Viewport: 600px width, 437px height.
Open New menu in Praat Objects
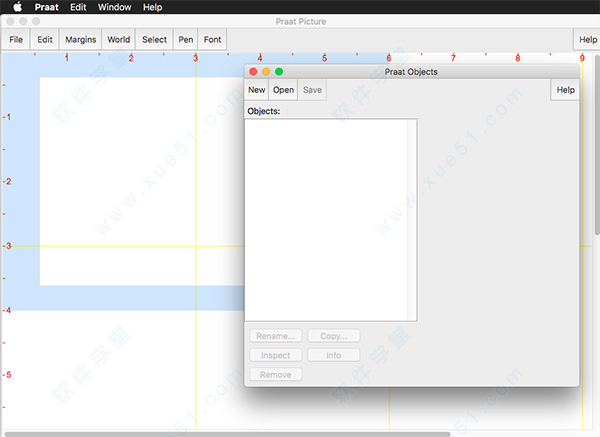point(256,90)
